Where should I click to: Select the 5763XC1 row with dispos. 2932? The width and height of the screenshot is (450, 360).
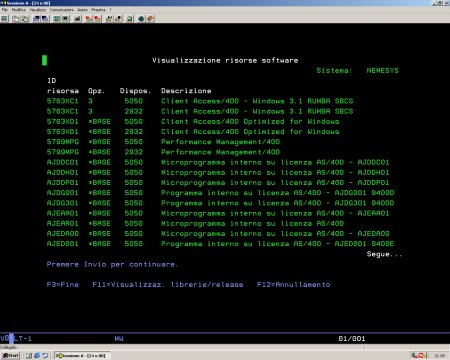(200, 111)
